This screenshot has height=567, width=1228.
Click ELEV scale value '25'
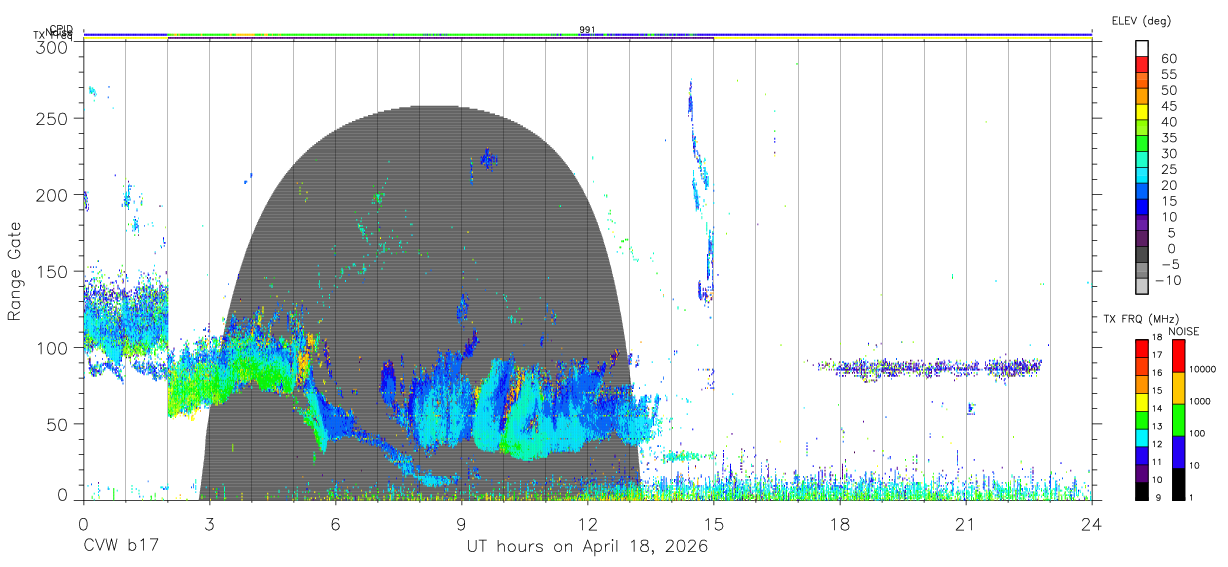pyautogui.click(x=1168, y=169)
